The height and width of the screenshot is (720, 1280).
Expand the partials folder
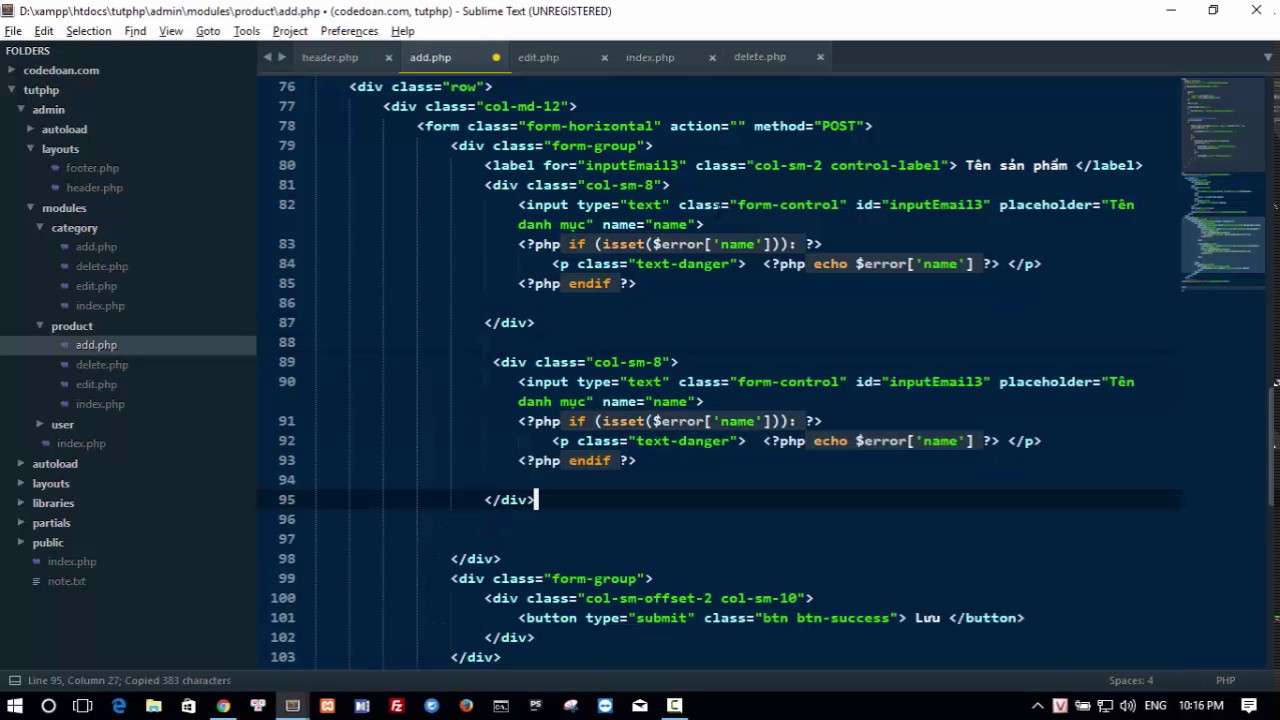[21, 523]
